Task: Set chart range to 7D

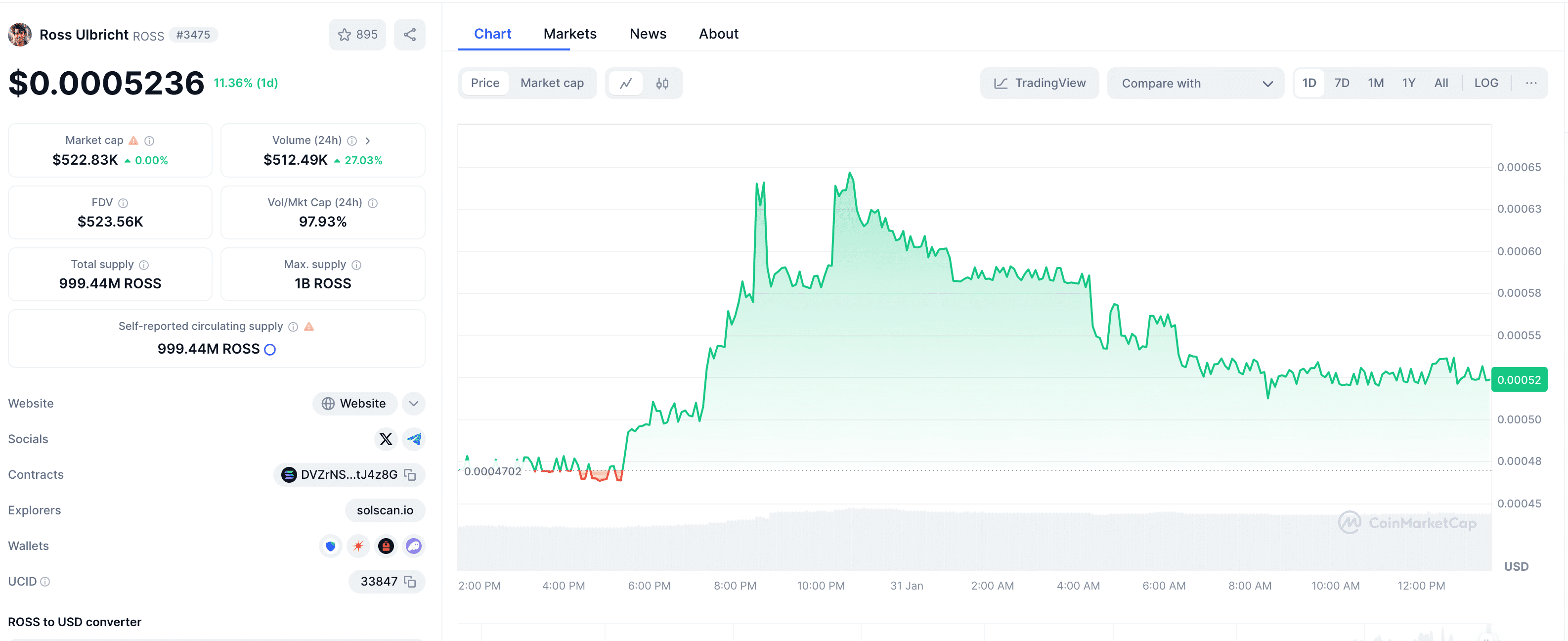Action: [x=1342, y=84]
